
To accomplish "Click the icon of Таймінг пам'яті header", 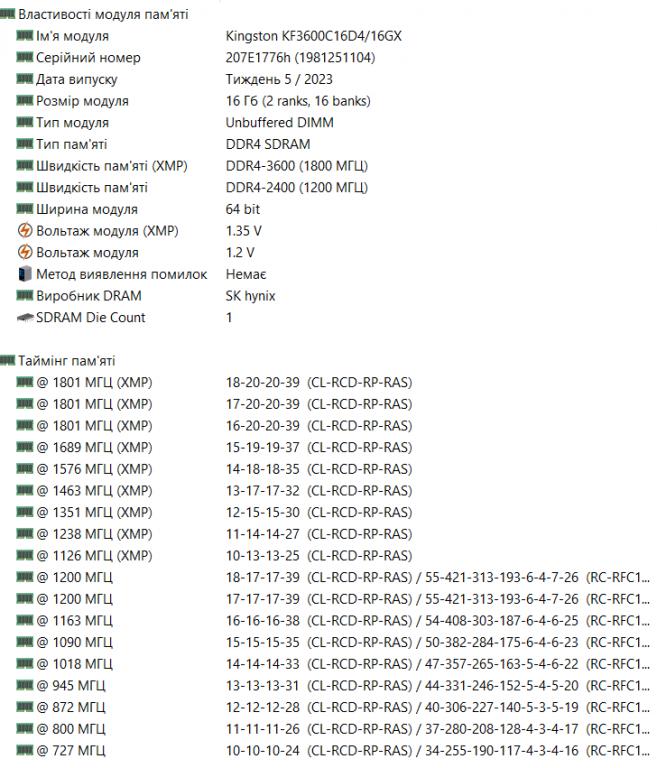I will point(8,361).
